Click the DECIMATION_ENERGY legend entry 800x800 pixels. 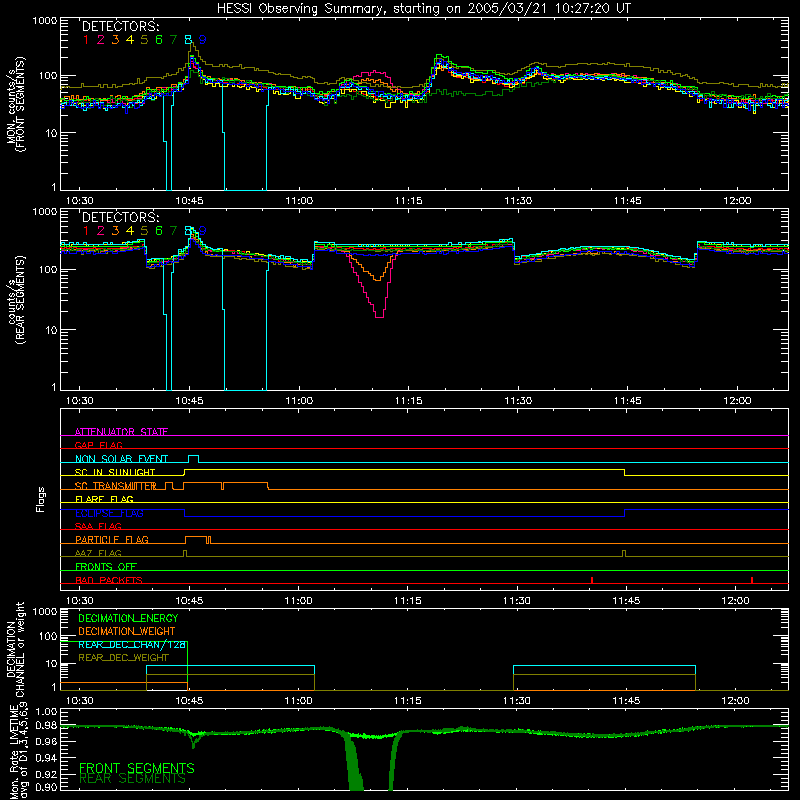(x=128, y=618)
